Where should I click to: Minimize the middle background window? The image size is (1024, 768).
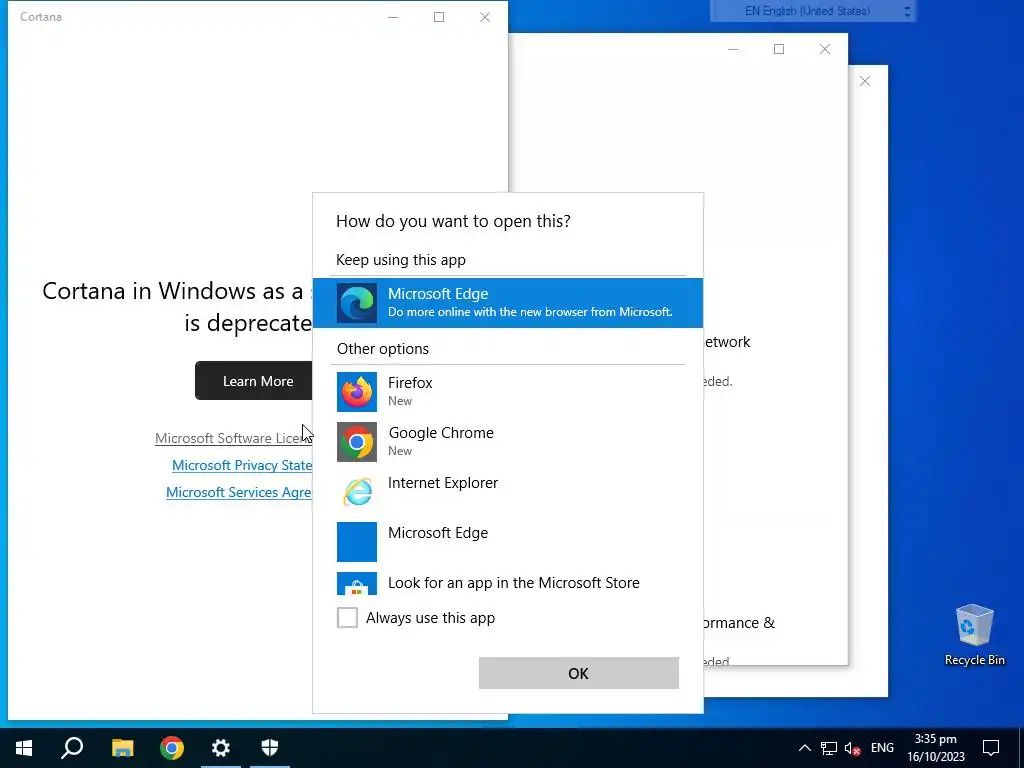(x=733, y=49)
